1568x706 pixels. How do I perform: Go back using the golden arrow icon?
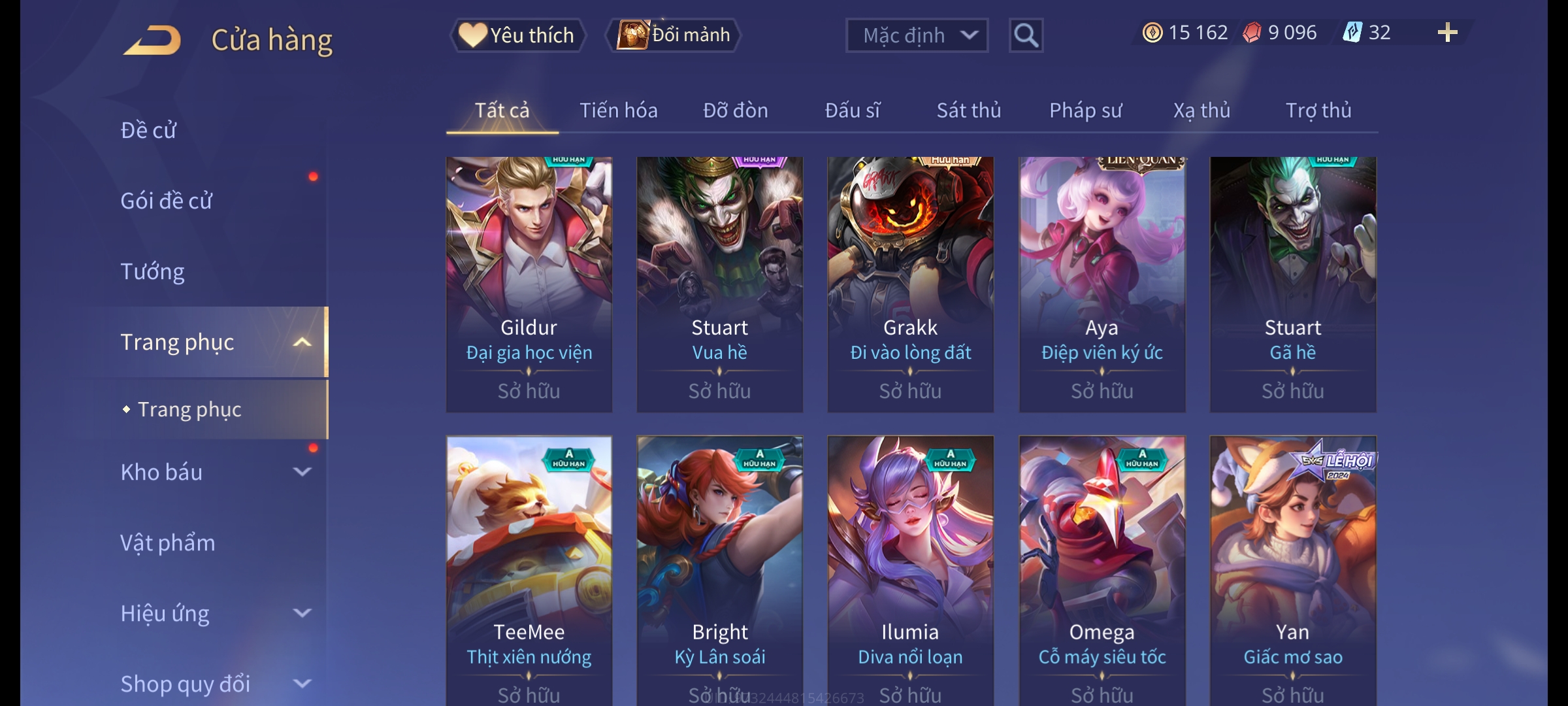(152, 40)
